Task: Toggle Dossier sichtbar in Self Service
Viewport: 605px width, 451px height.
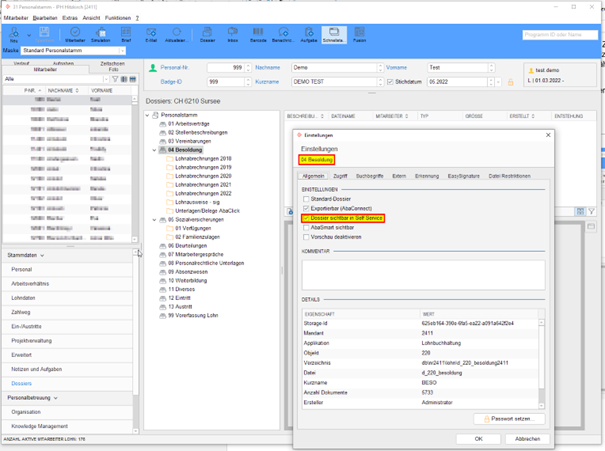Action: [x=306, y=218]
